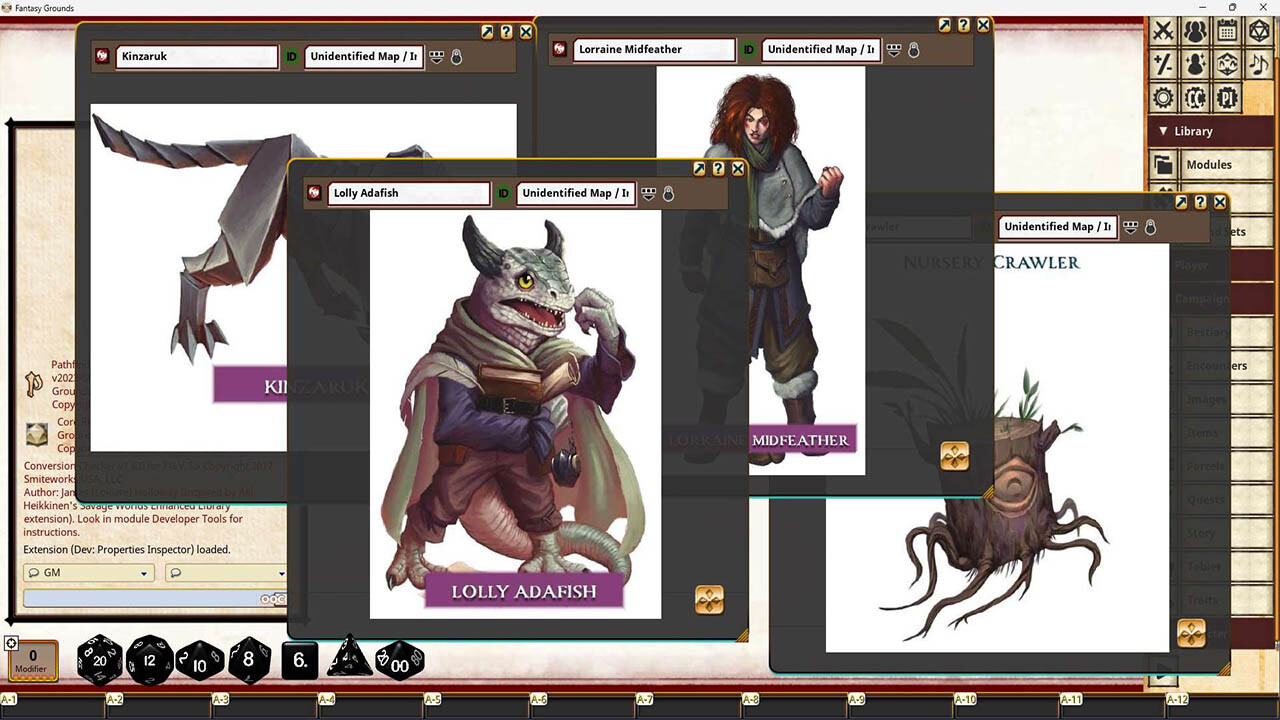The height and width of the screenshot is (720, 1280).
Task: Open the Calendar tool in the sidebar
Action: [1228, 33]
